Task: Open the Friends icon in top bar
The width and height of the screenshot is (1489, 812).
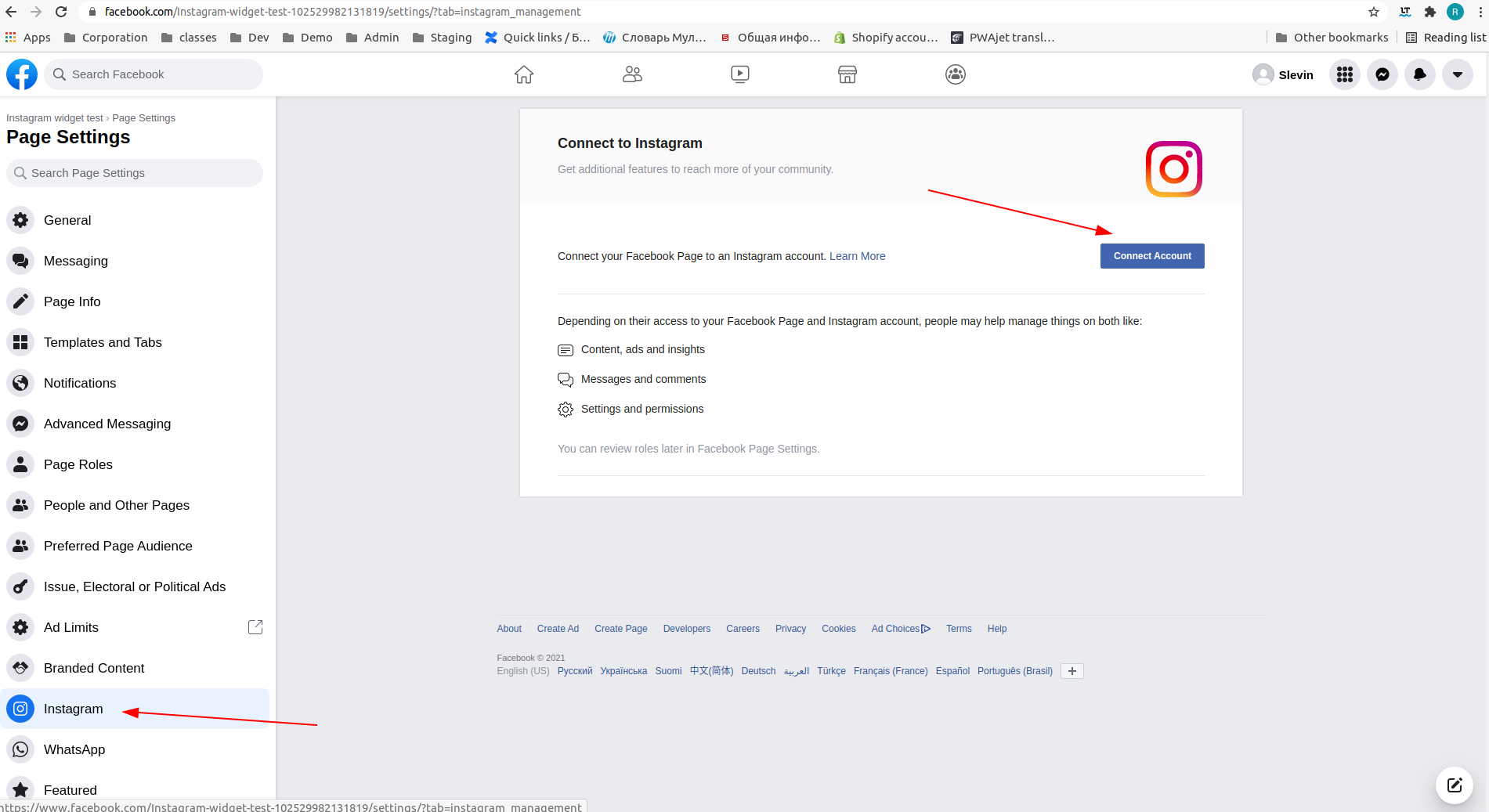Action: point(632,74)
